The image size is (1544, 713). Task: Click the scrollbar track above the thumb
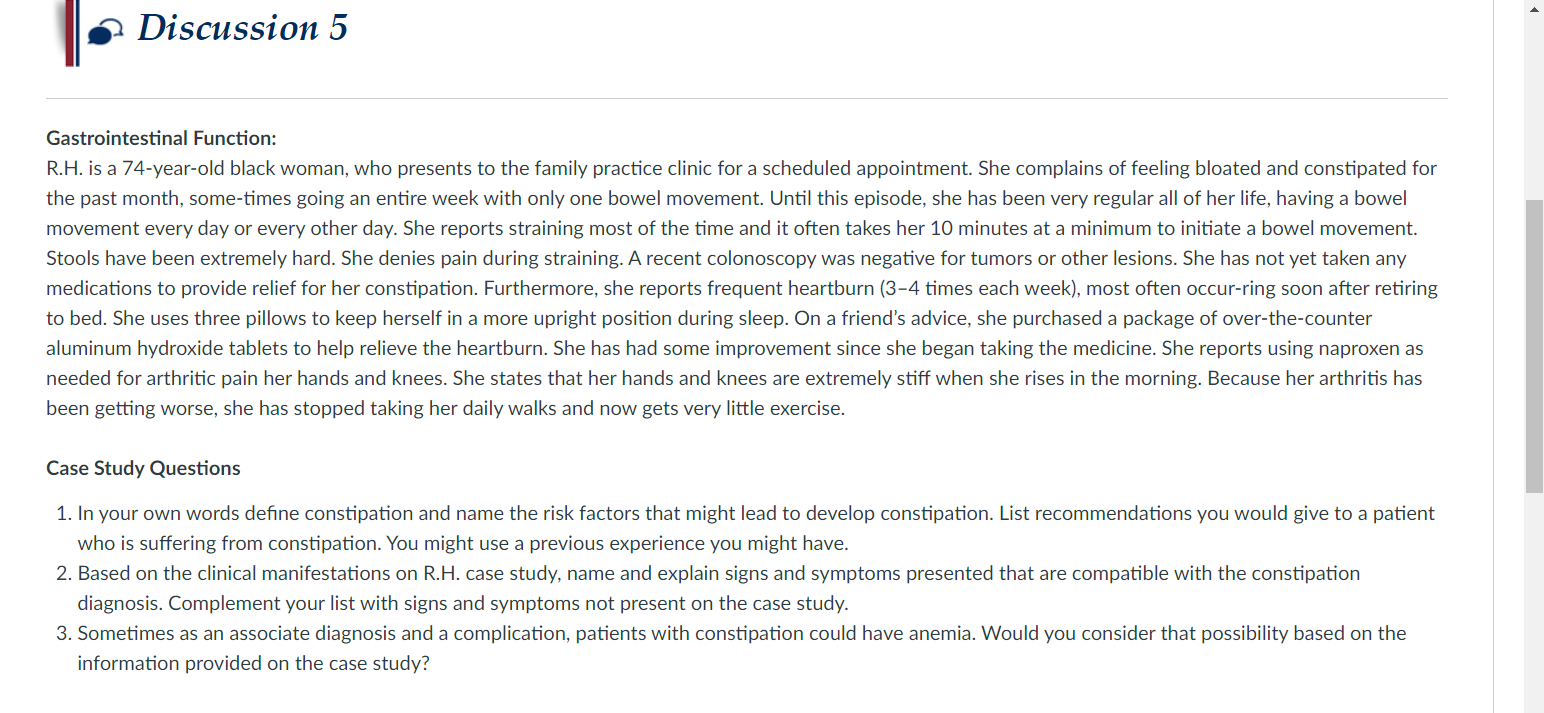click(x=1534, y=109)
